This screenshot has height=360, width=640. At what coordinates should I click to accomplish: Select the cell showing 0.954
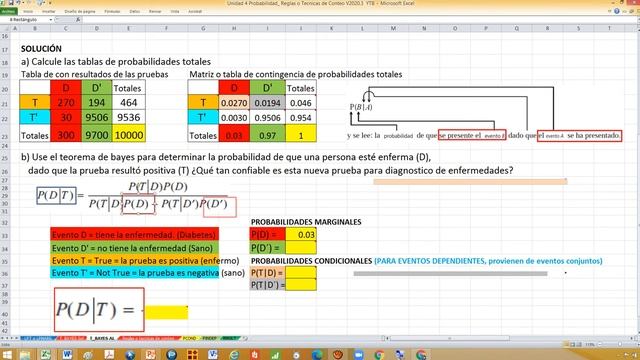(x=301, y=118)
